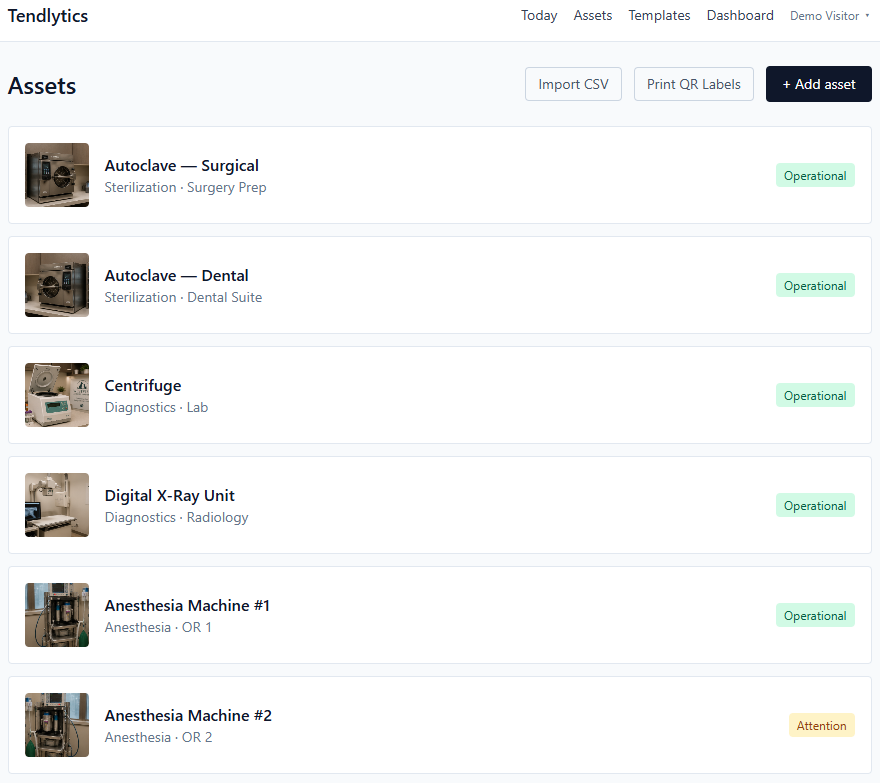
Task: Click the Operational badge for Digital X-Ray Unit
Action: [x=815, y=505]
